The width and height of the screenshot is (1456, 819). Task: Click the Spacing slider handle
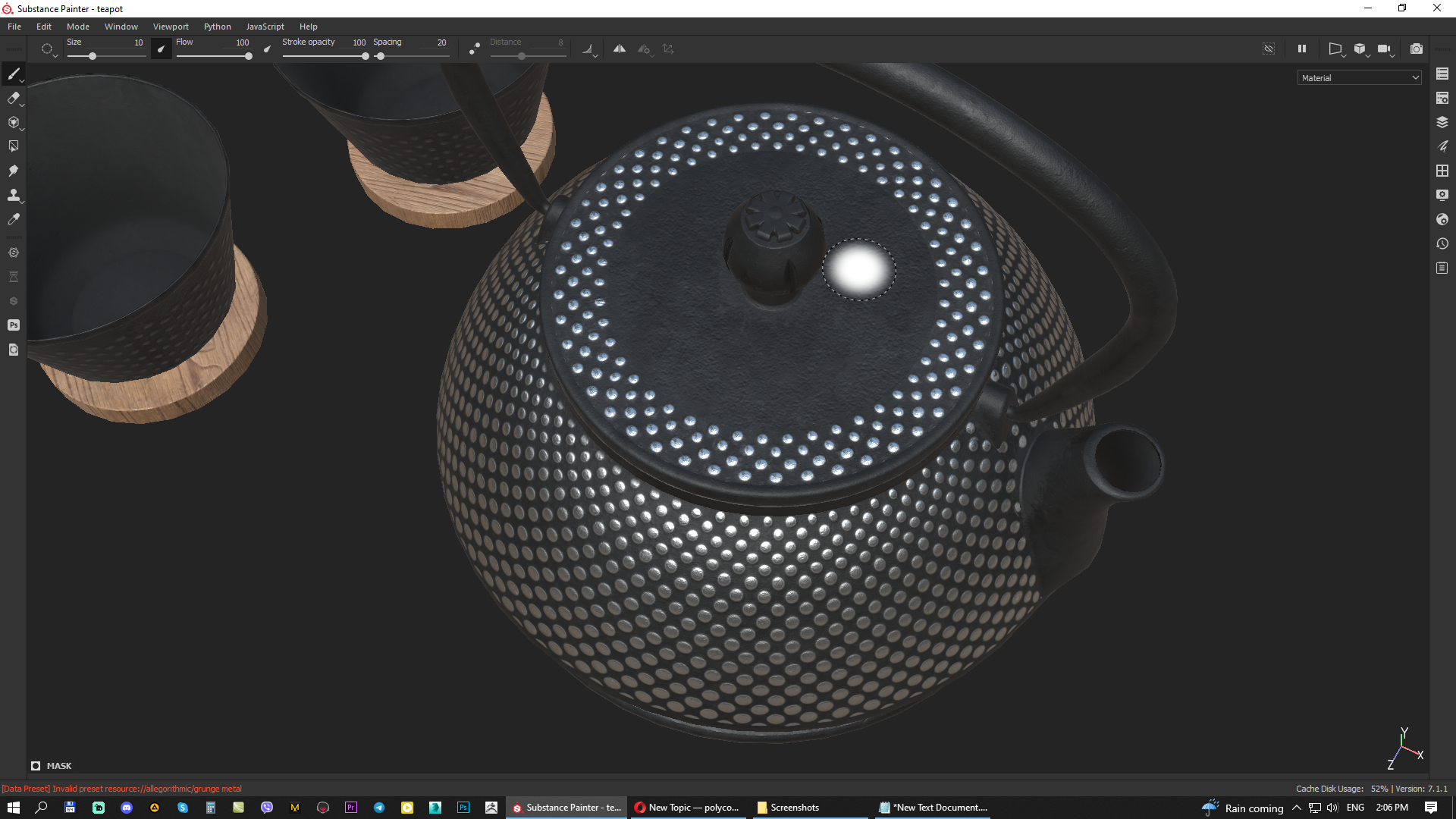pyautogui.click(x=381, y=56)
